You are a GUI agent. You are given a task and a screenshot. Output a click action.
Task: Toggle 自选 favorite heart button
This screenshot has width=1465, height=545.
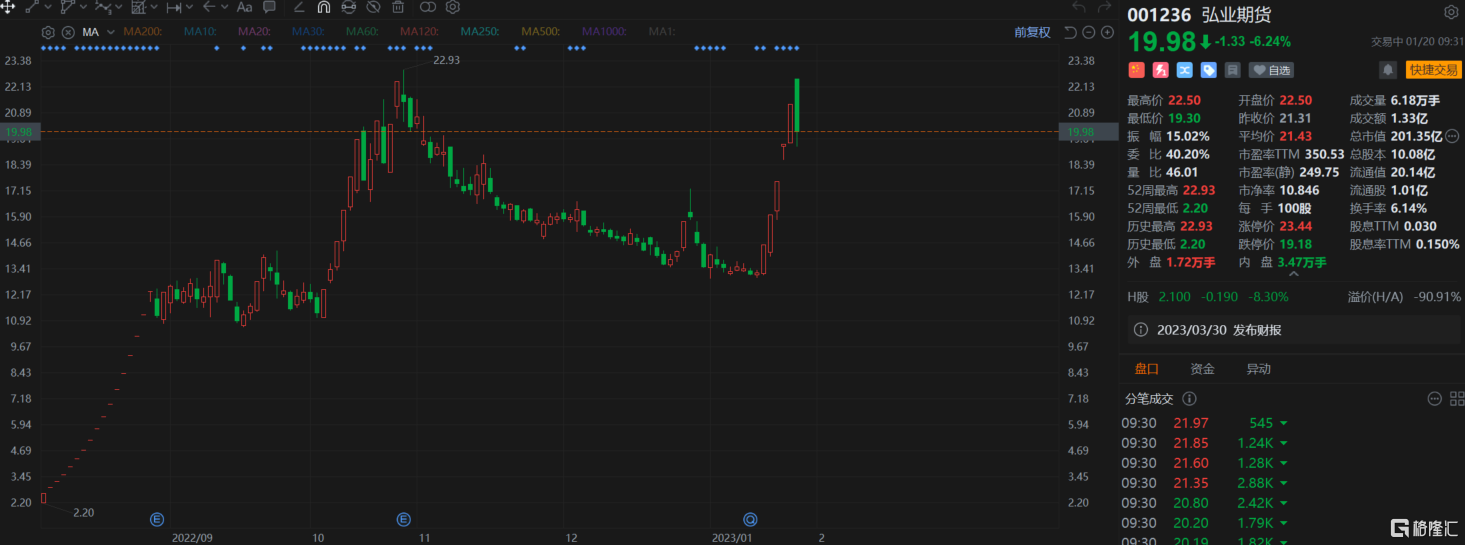(1271, 70)
